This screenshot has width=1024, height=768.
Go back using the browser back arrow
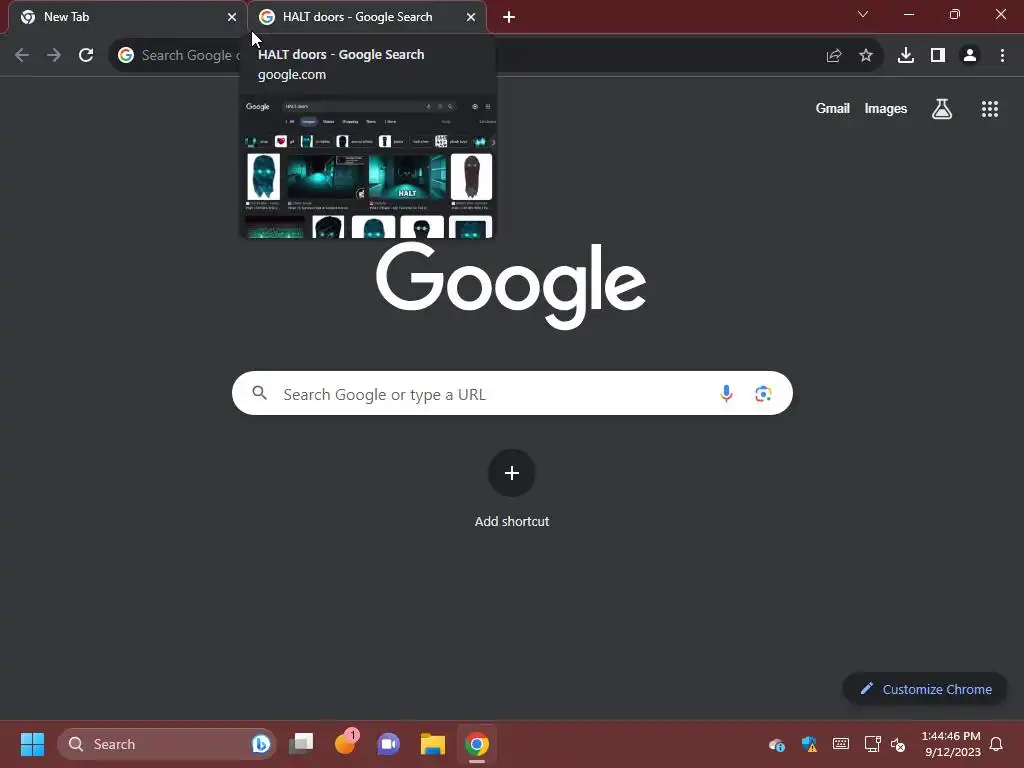pyautogui.click(x=22, y=56)
